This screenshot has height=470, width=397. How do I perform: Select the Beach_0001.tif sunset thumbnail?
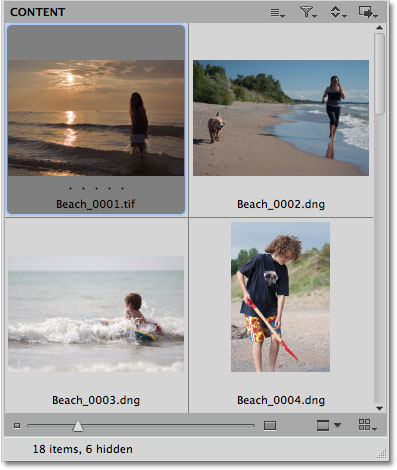[x=96, y=118]
